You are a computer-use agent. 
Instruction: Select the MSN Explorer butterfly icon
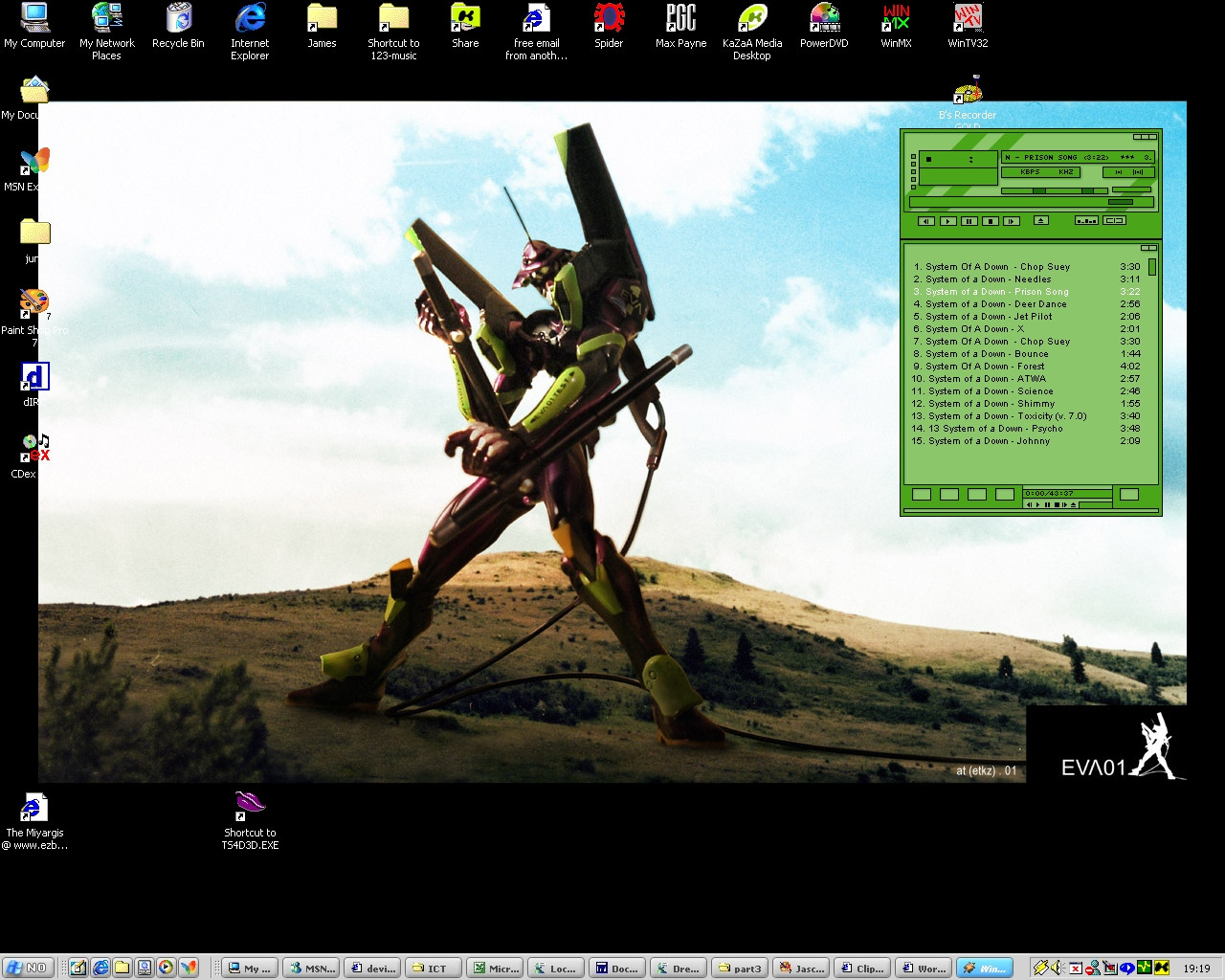(x=33, y=168)
